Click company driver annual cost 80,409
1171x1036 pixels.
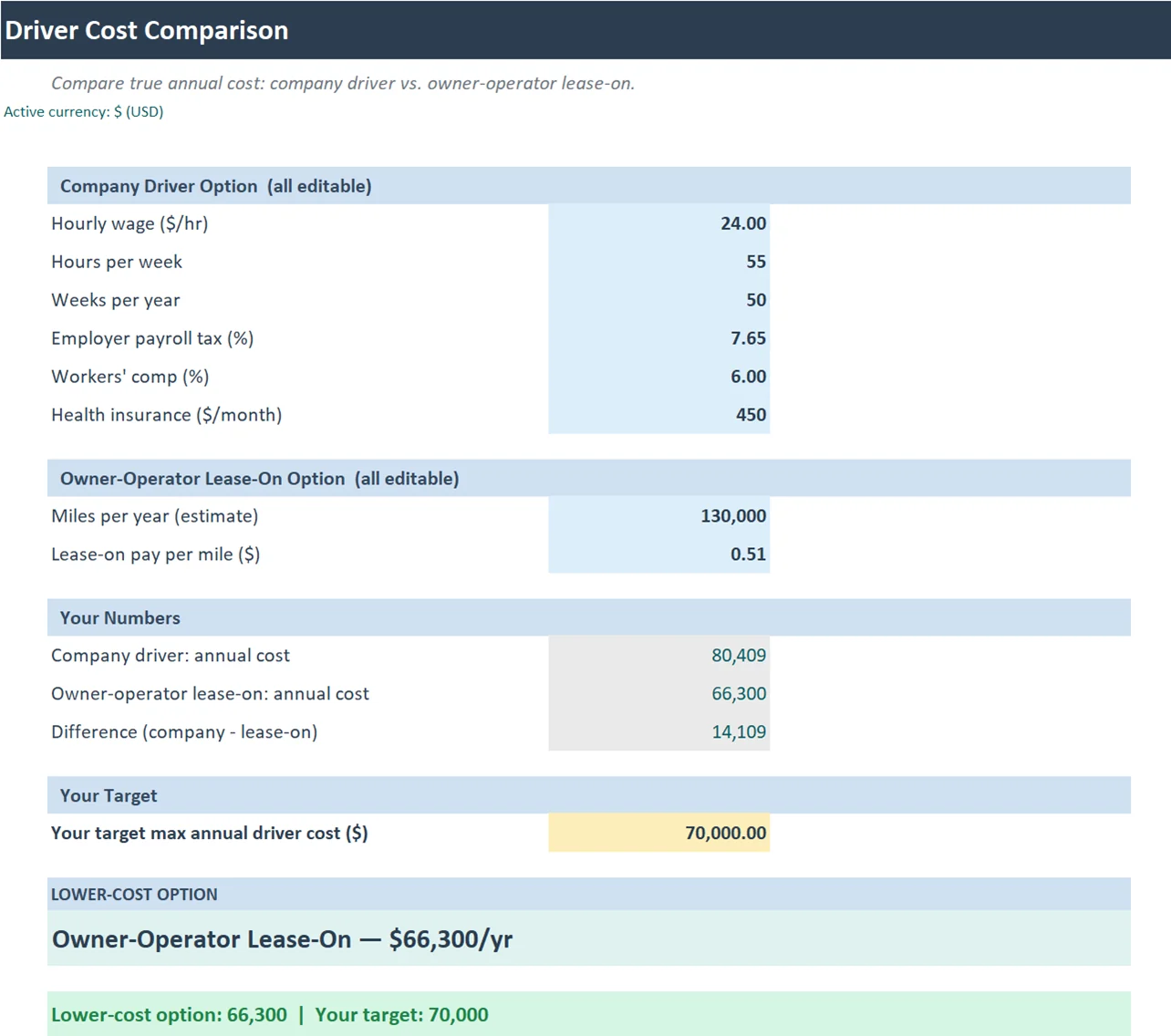tap(658, 656)
